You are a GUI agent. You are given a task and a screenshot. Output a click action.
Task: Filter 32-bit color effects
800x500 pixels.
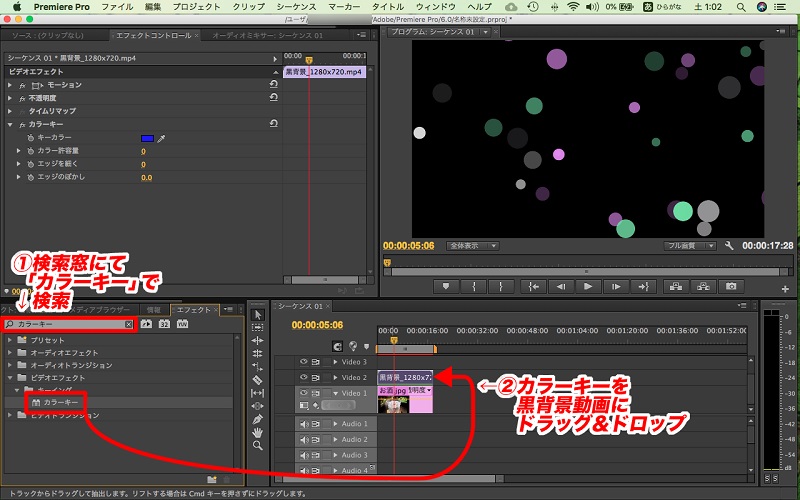[164, 324]
